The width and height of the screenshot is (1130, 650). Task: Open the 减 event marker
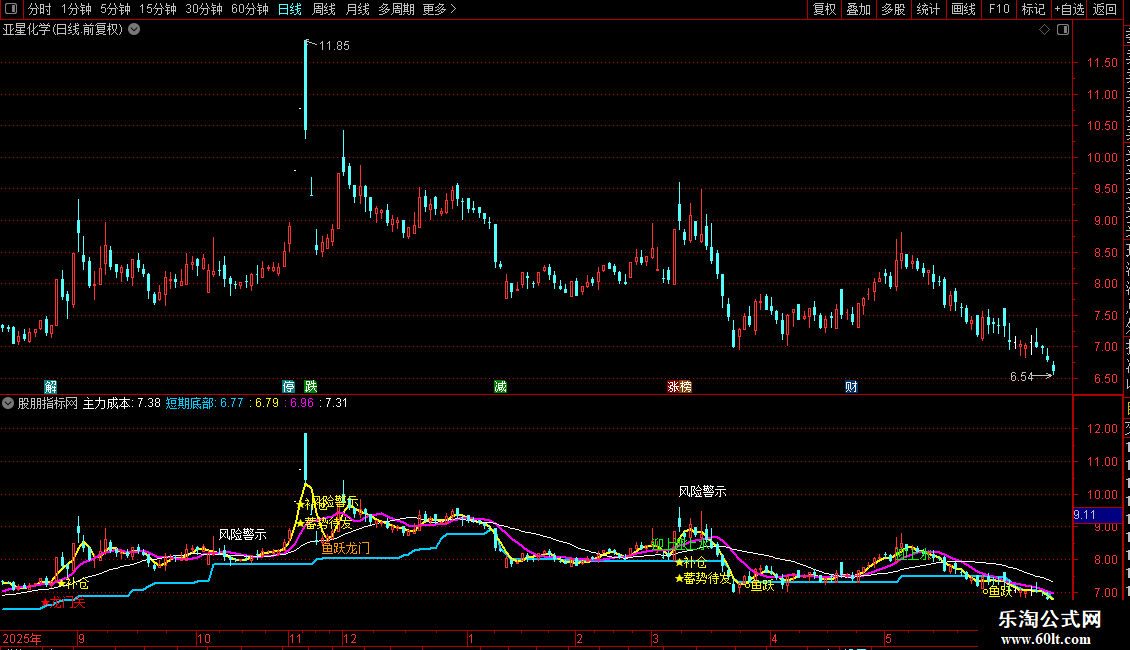(500, 387)
